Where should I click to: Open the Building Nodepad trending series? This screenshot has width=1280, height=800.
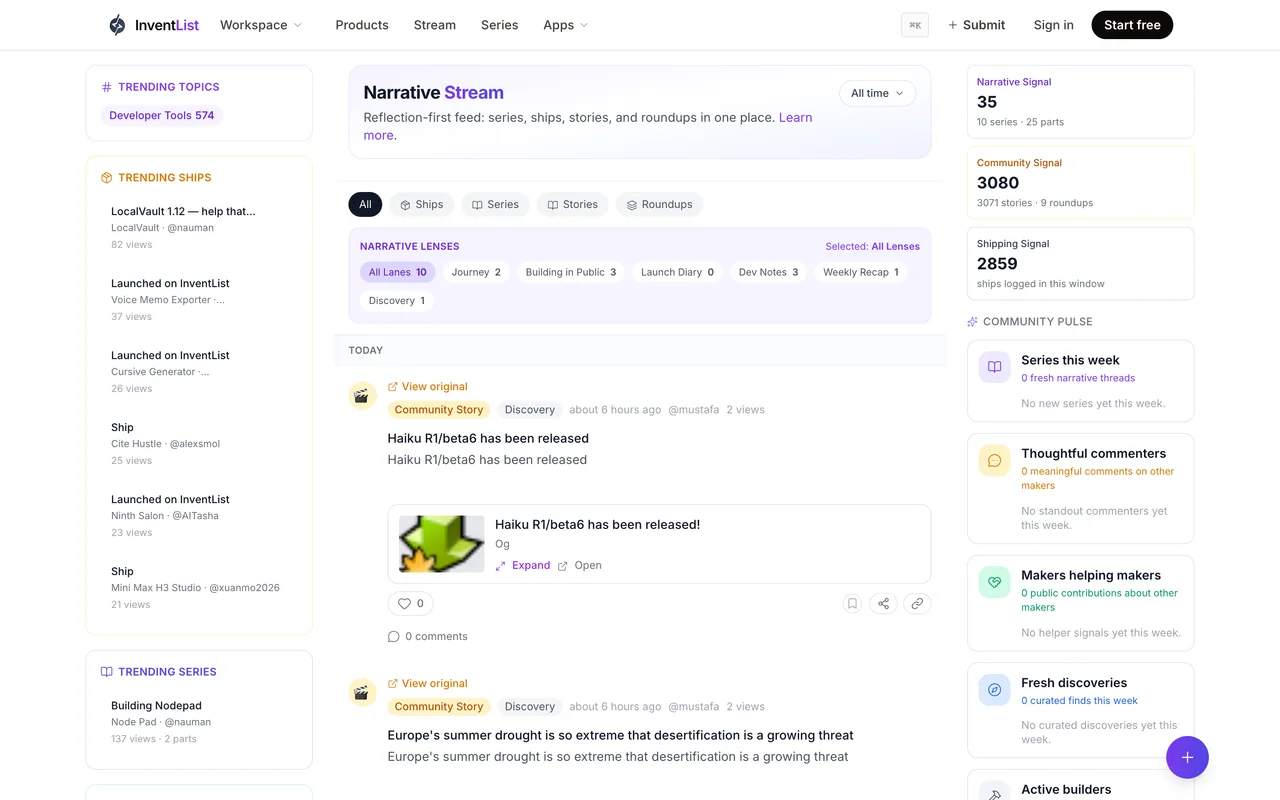click(x=199, y=721)
